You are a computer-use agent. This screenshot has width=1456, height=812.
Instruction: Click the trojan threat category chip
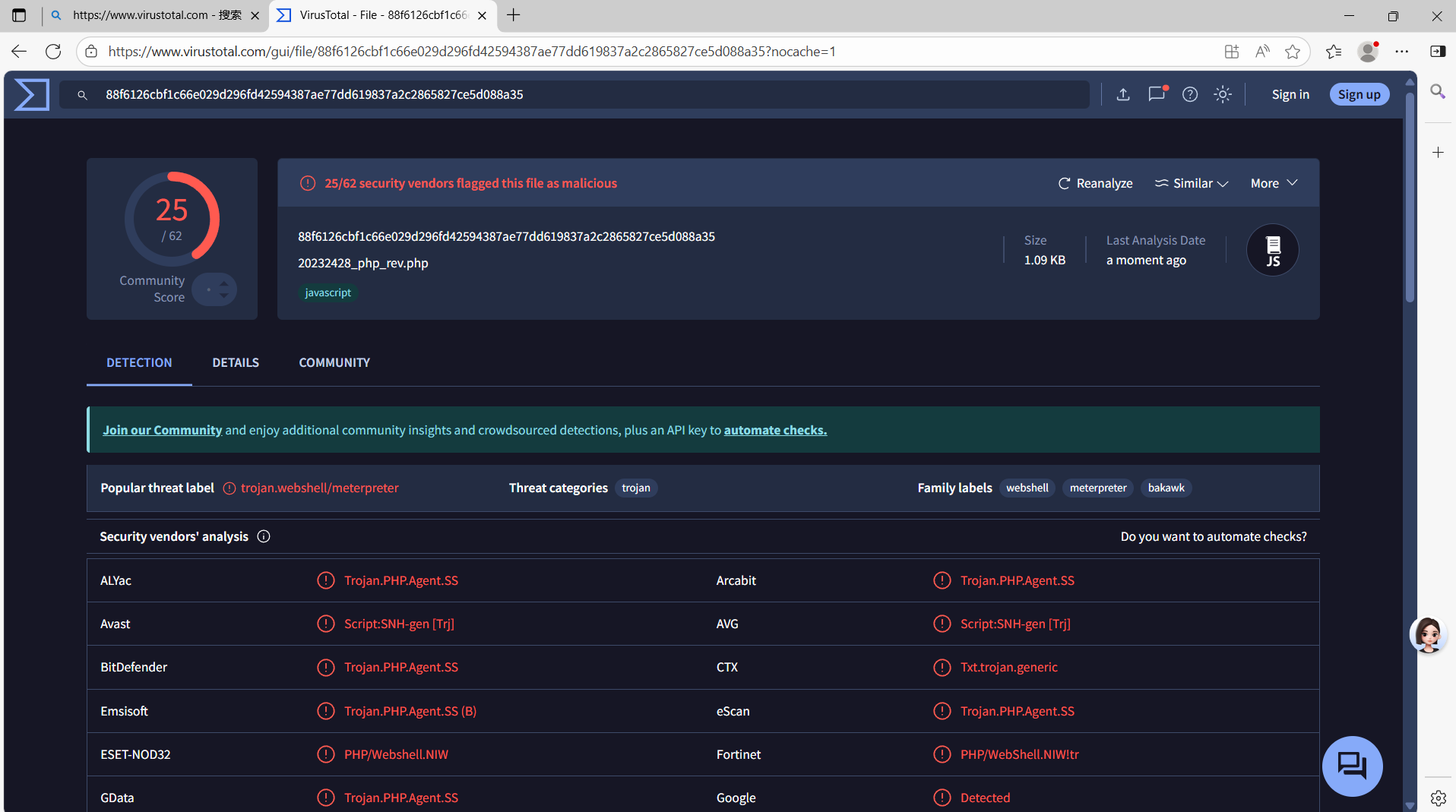636,488
